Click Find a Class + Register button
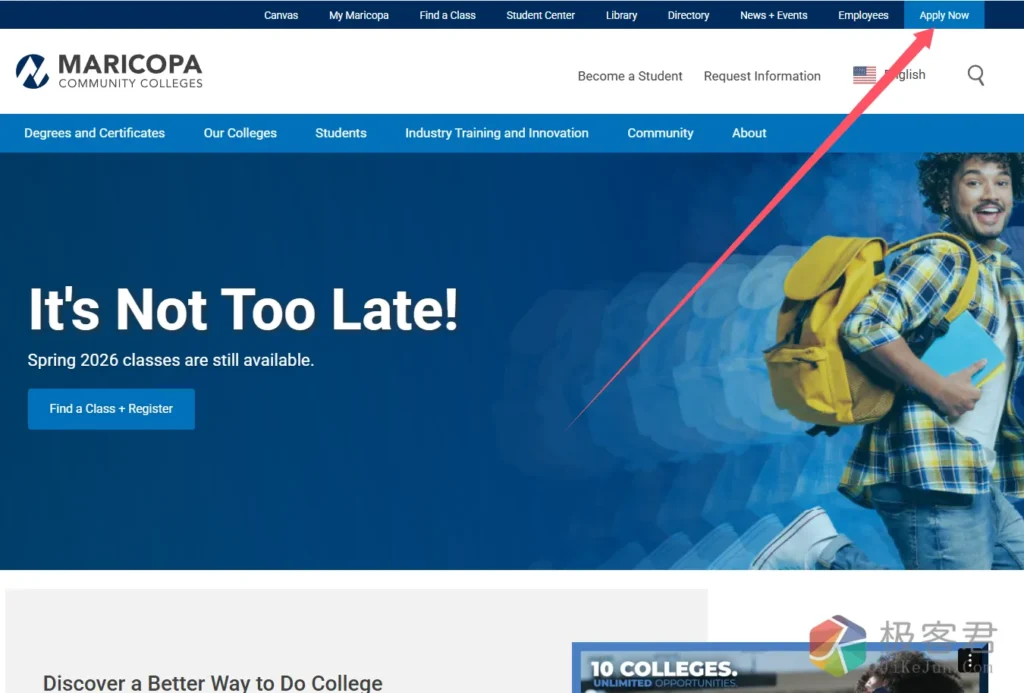This screenshot has height=693, width=1024. pos(111,409)
